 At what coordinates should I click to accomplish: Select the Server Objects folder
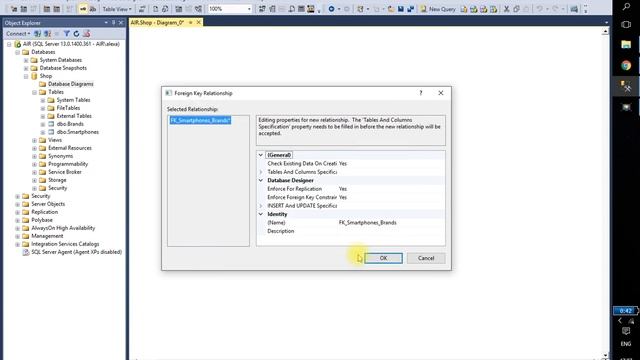pyautogui.click(x=48, y=204)
